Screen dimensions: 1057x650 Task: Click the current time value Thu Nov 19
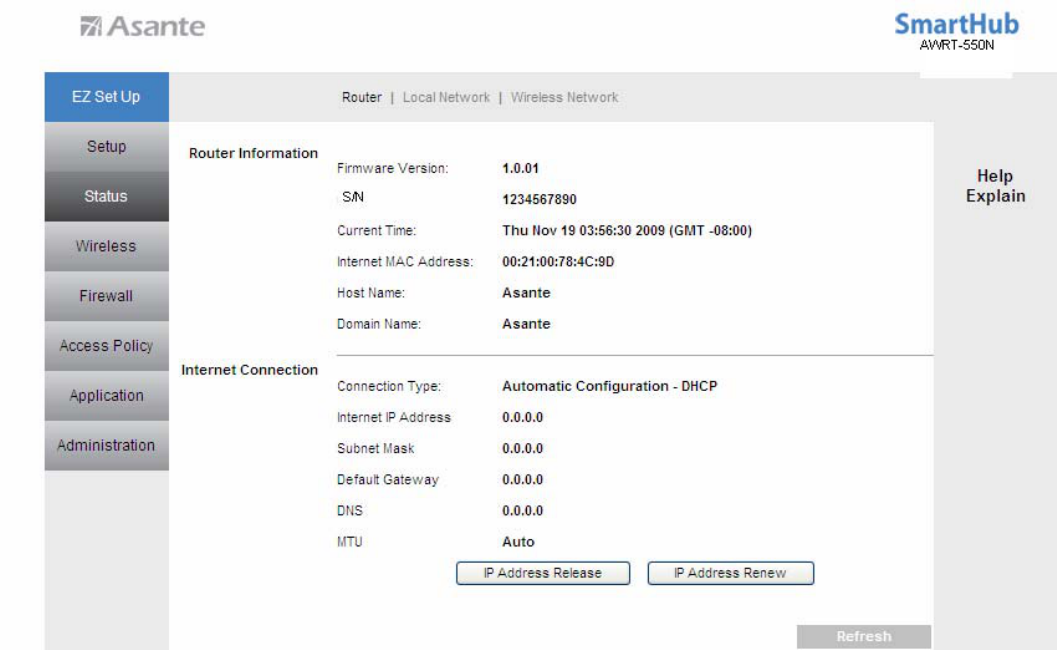627,231
